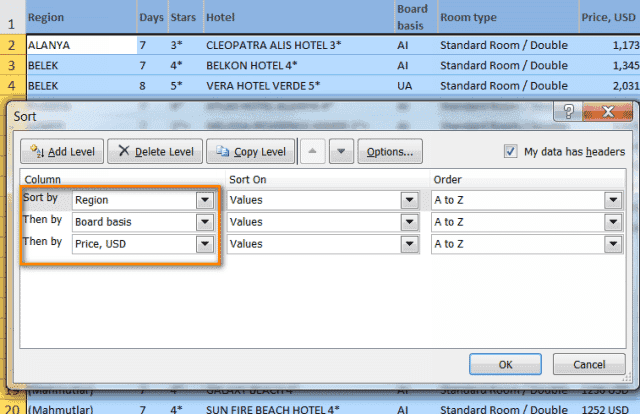This screenshot has width=640, height=414.
Task: Click Delete Level button
Action: [x=154, y=152]
